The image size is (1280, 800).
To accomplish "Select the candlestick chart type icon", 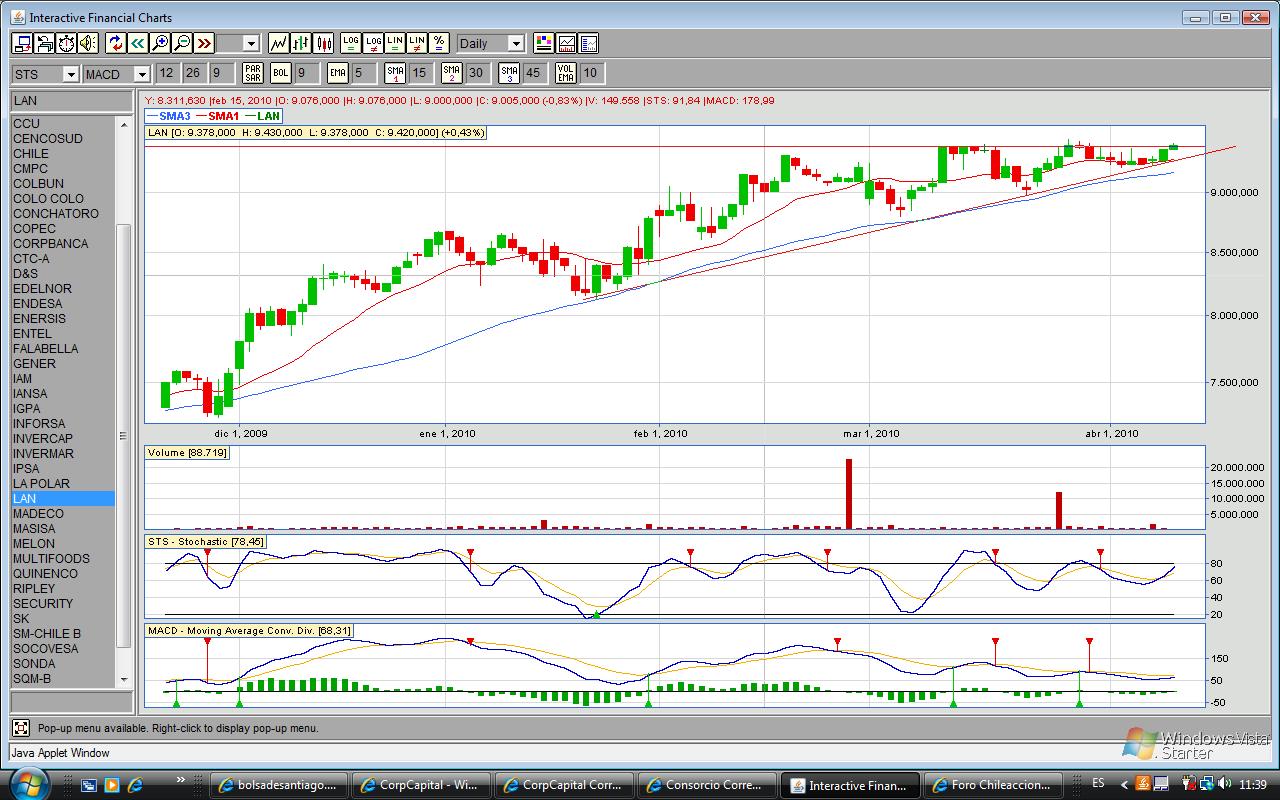I will tap(324, 43).
